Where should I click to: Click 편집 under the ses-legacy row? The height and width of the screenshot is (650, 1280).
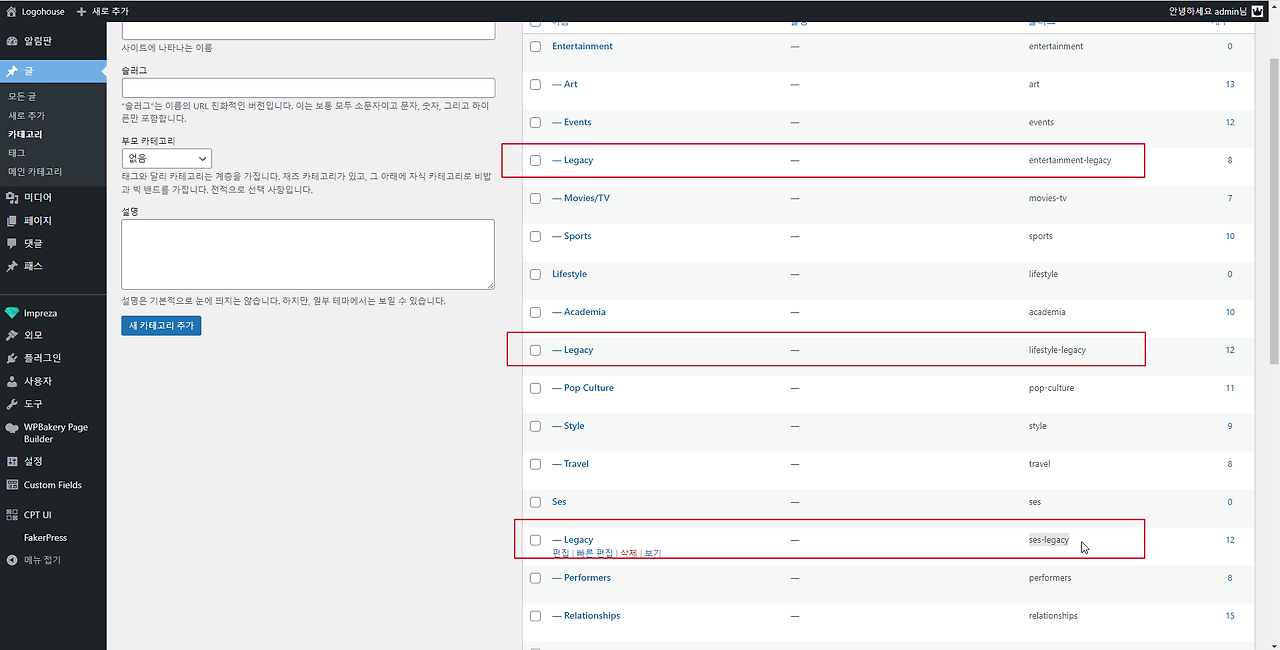[561, 553]
